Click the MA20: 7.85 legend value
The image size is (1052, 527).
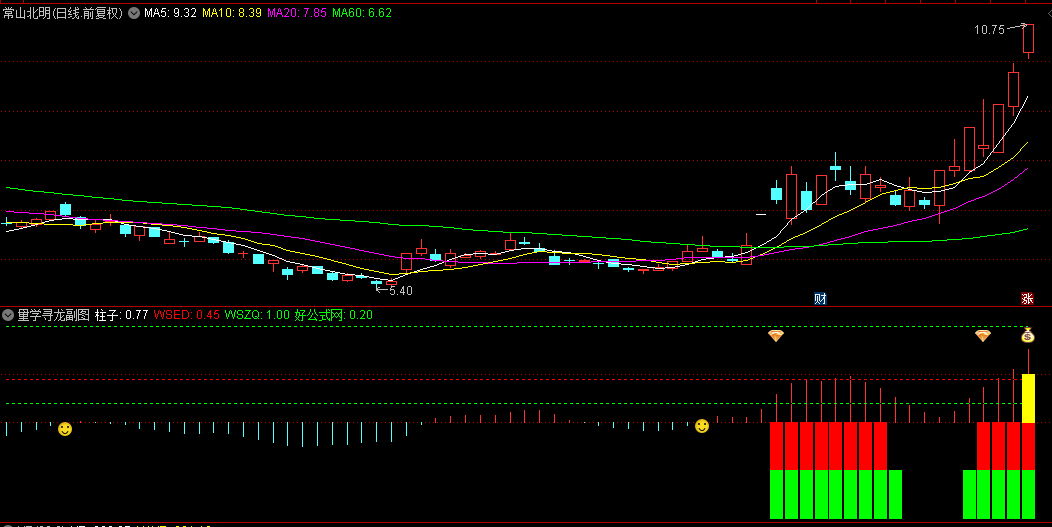coord(296,13)
